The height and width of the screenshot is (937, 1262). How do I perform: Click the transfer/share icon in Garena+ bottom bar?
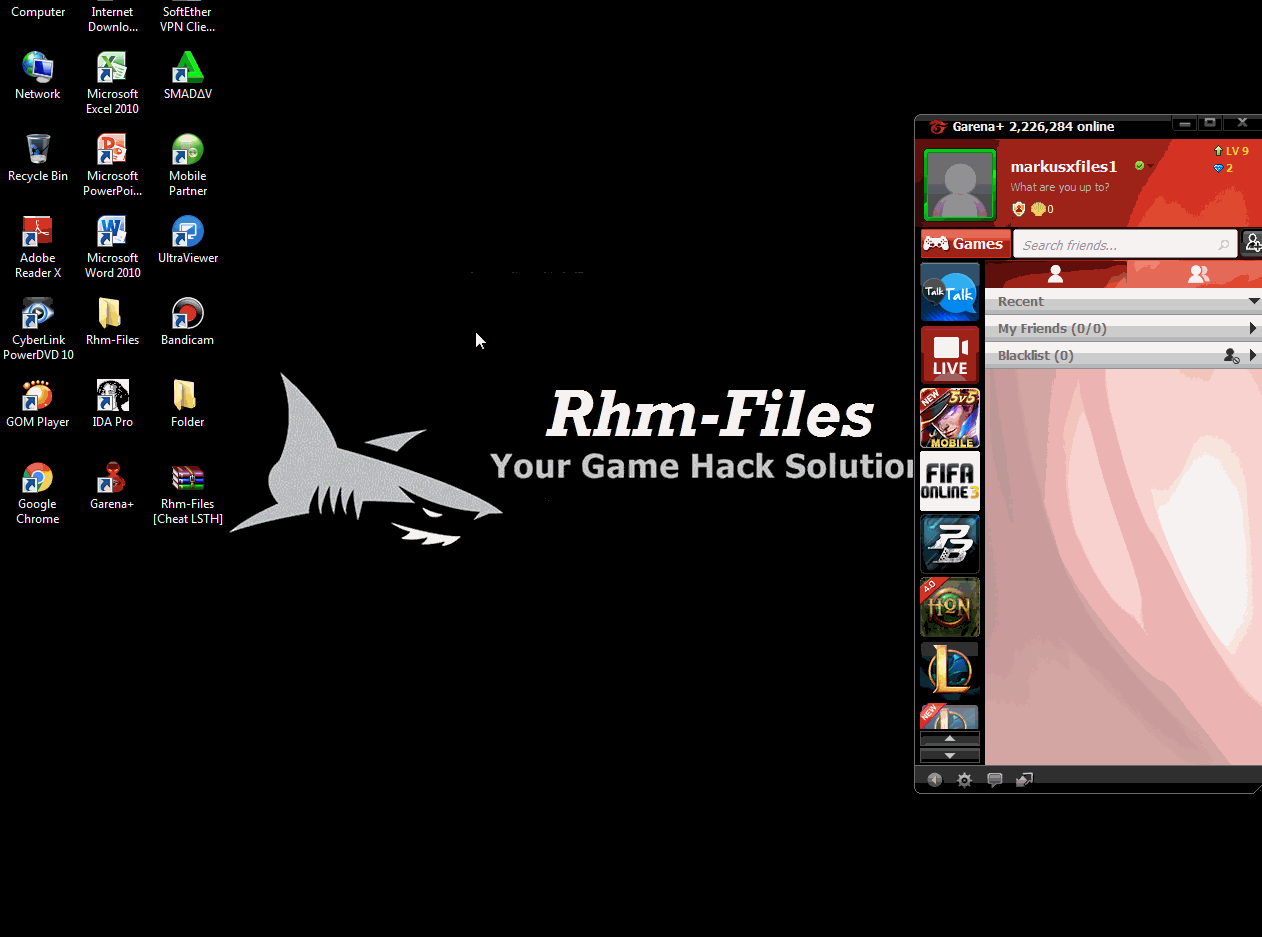1024,780
